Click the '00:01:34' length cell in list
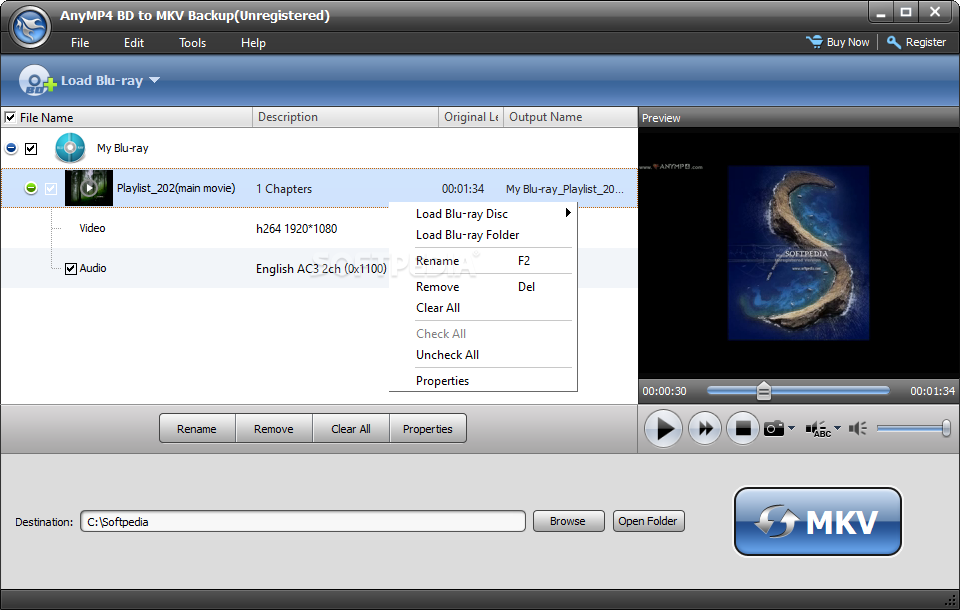Screen dimensions: 960x610 [463, 189]
